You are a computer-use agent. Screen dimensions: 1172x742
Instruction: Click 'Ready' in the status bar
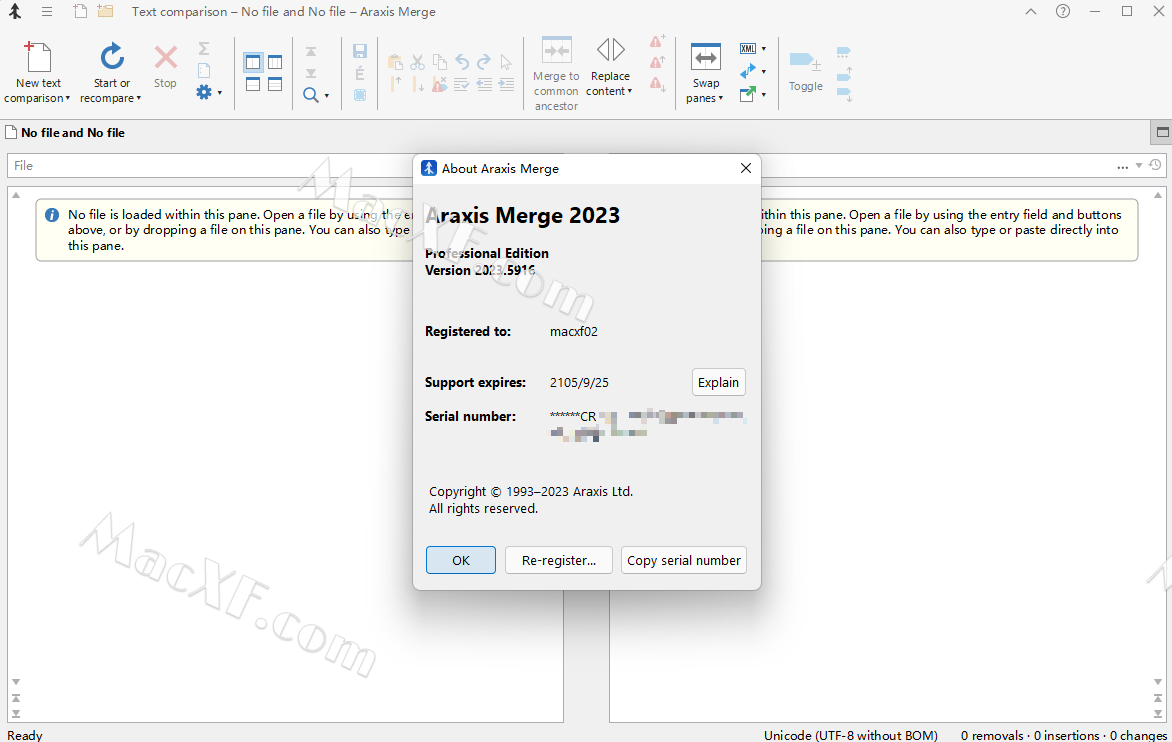(x=25, y=735)
